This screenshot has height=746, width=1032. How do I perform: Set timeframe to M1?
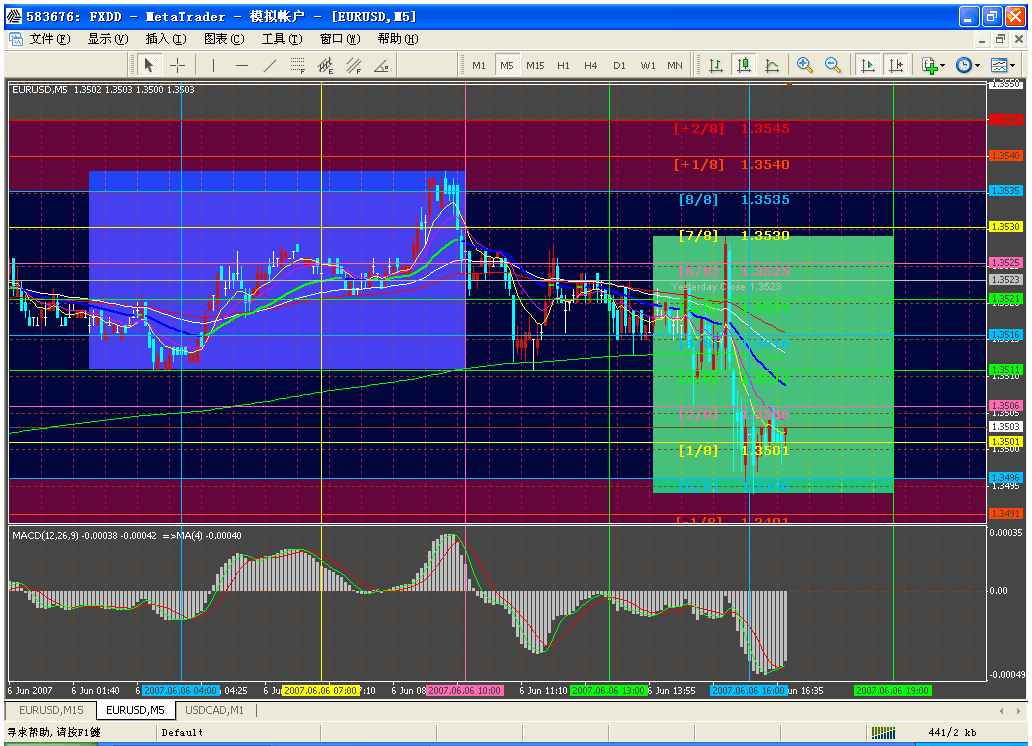478,65
